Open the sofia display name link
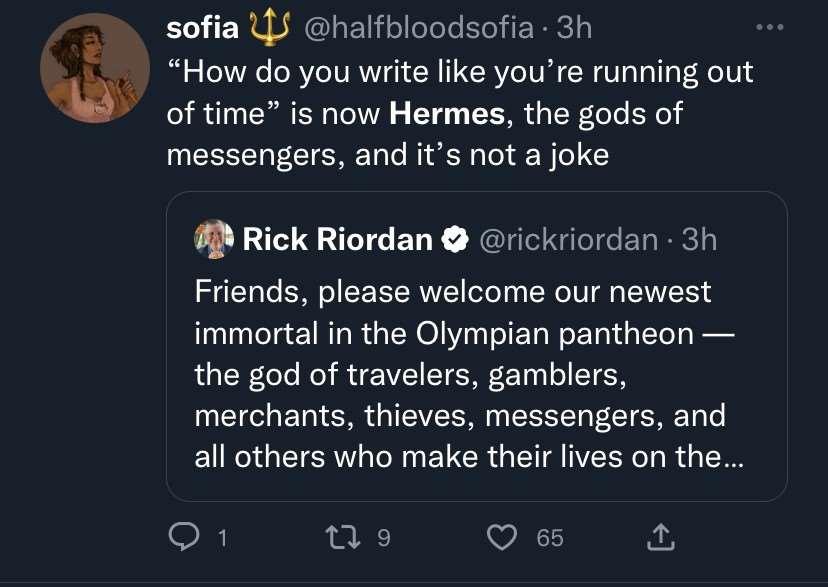The height and width of the screenshot is (587, 828). click(x=202, y=28)
